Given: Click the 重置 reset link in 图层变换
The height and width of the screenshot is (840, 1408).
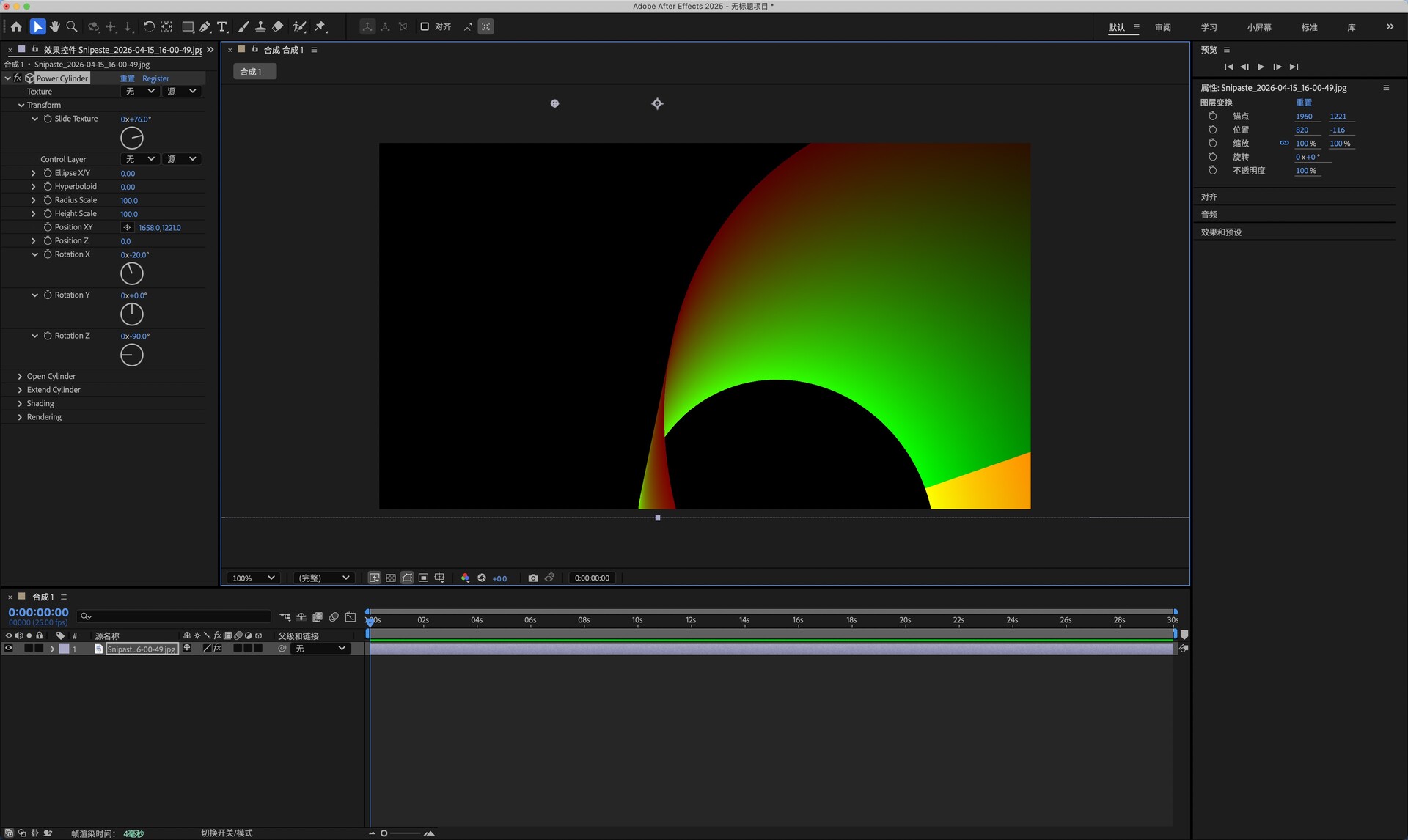Looking at the screenshot, I should (x=1303, y=103).
